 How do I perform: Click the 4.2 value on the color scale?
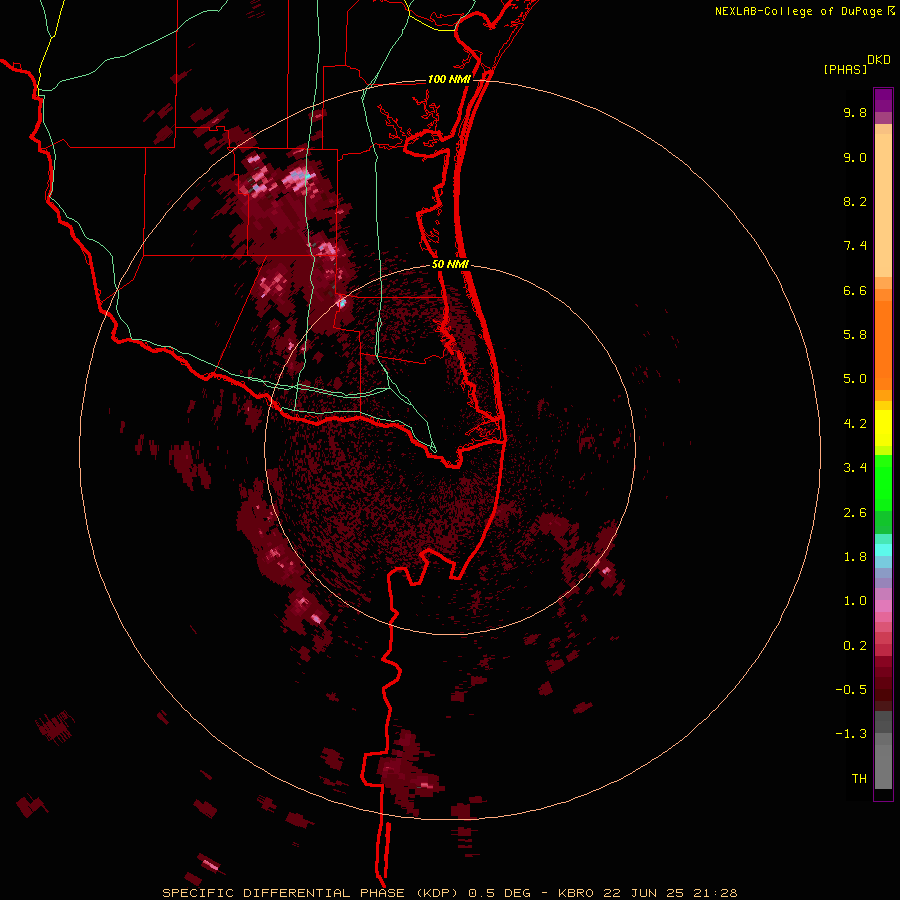tap(855, 424)
